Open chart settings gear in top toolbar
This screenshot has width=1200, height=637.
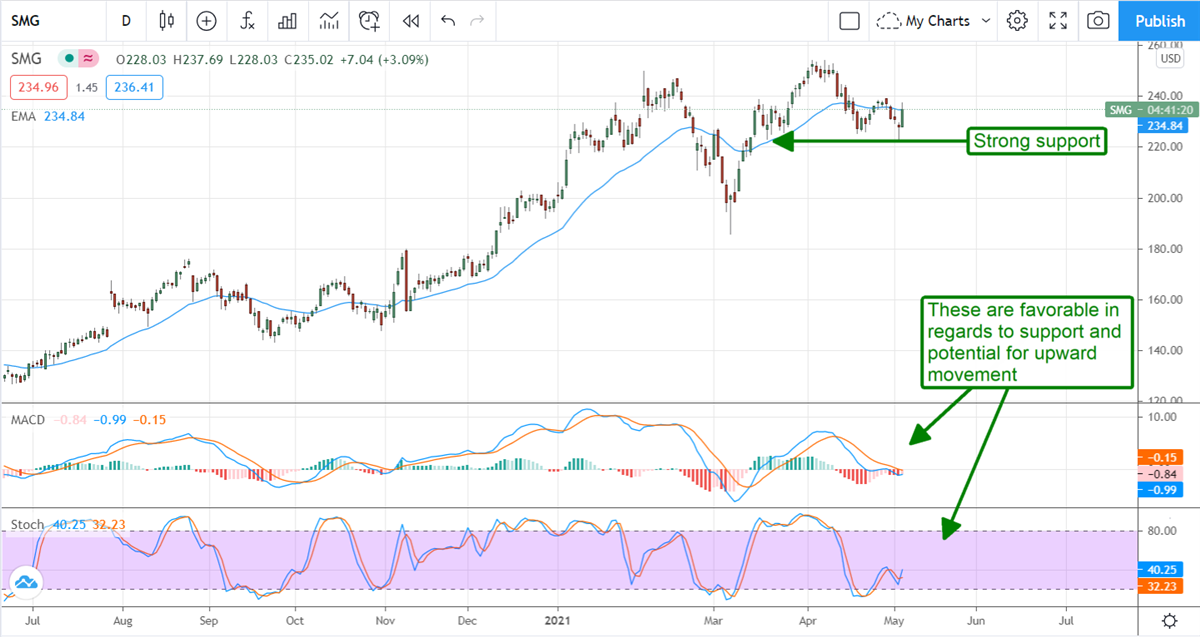pyautogui.click(x=1017, y=20)
